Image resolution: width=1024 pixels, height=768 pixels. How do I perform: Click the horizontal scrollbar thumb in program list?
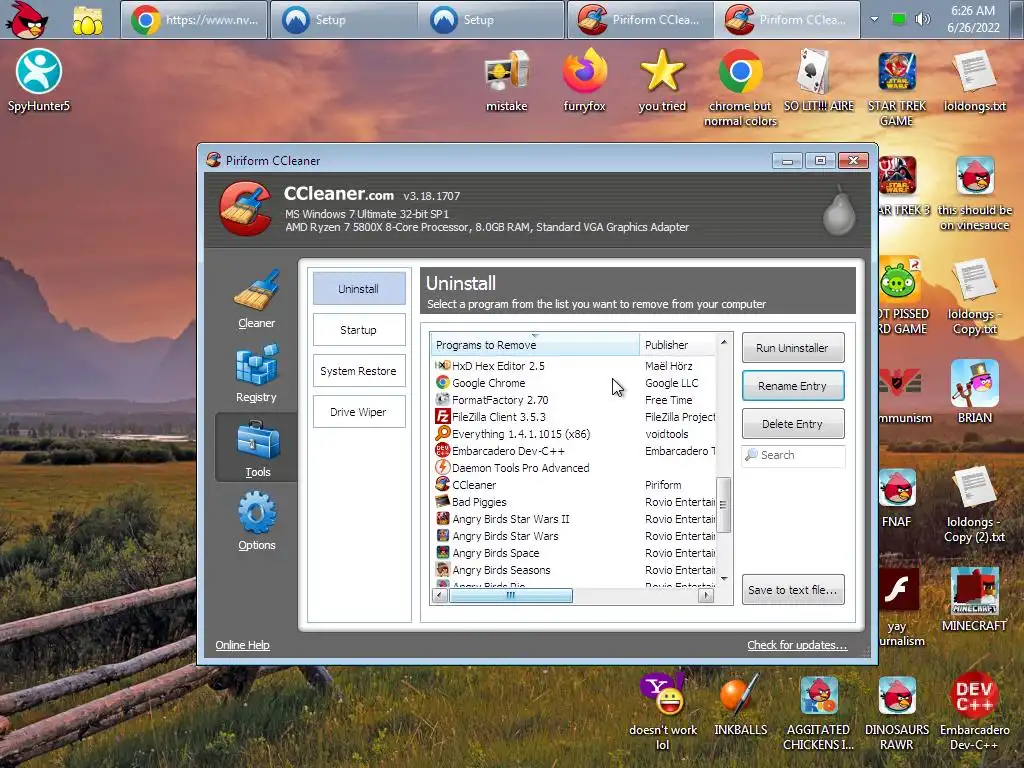(511, 595)
